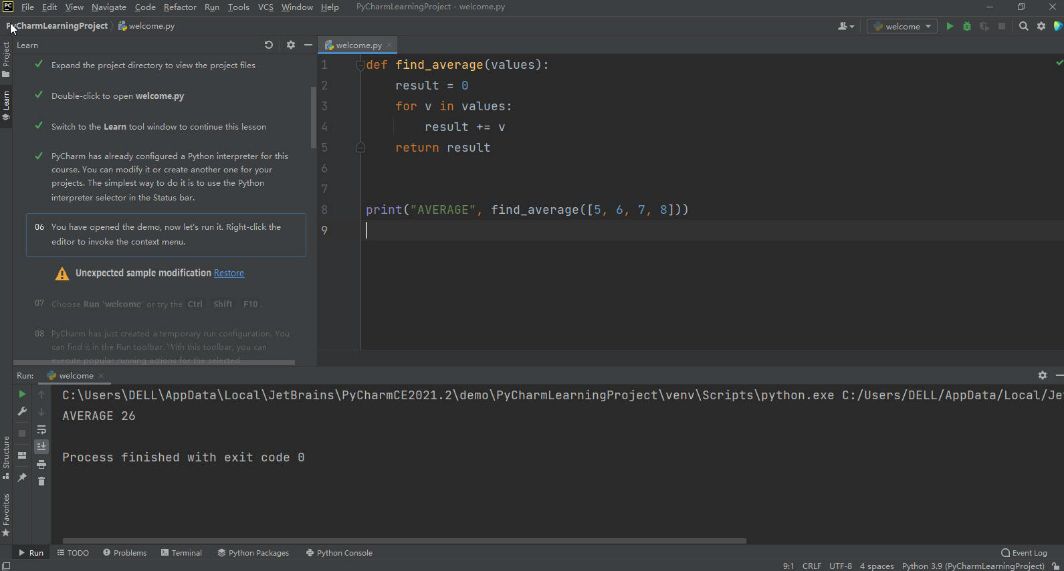
Task: Open the Run menu
Action: [x=212, y=7]
